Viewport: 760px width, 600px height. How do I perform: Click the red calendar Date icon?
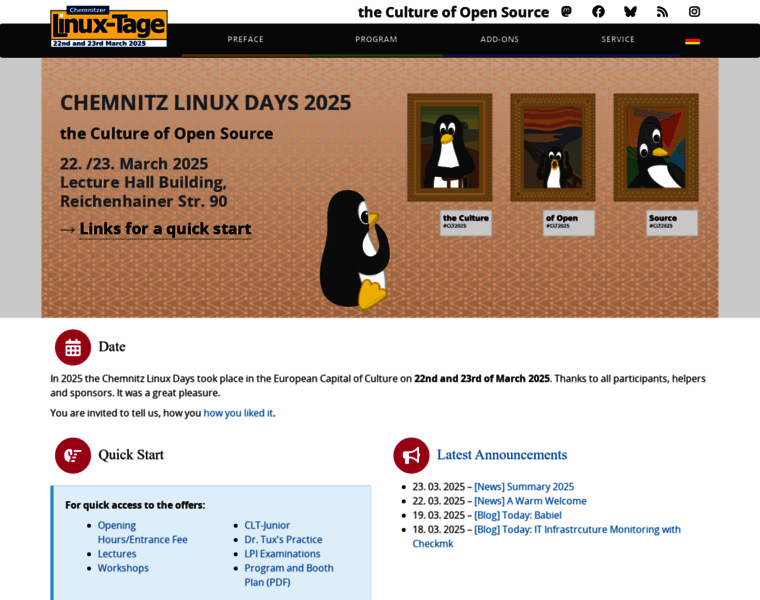point(73,347)
